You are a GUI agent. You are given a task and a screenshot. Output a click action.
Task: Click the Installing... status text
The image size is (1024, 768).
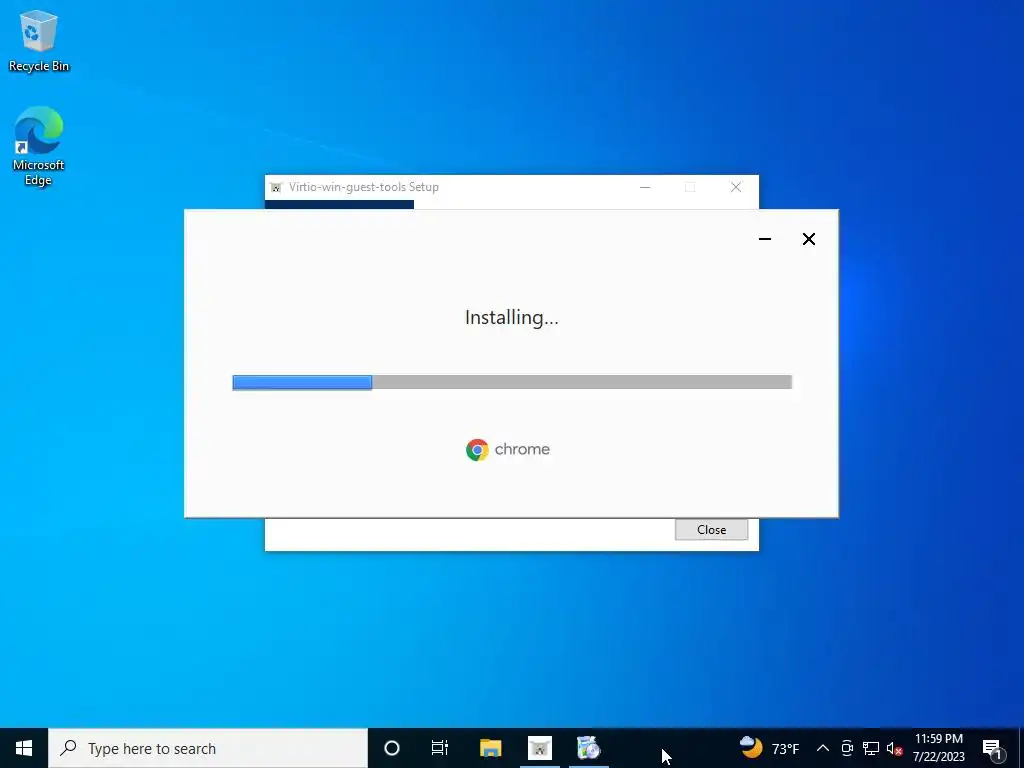click(511, 317)
